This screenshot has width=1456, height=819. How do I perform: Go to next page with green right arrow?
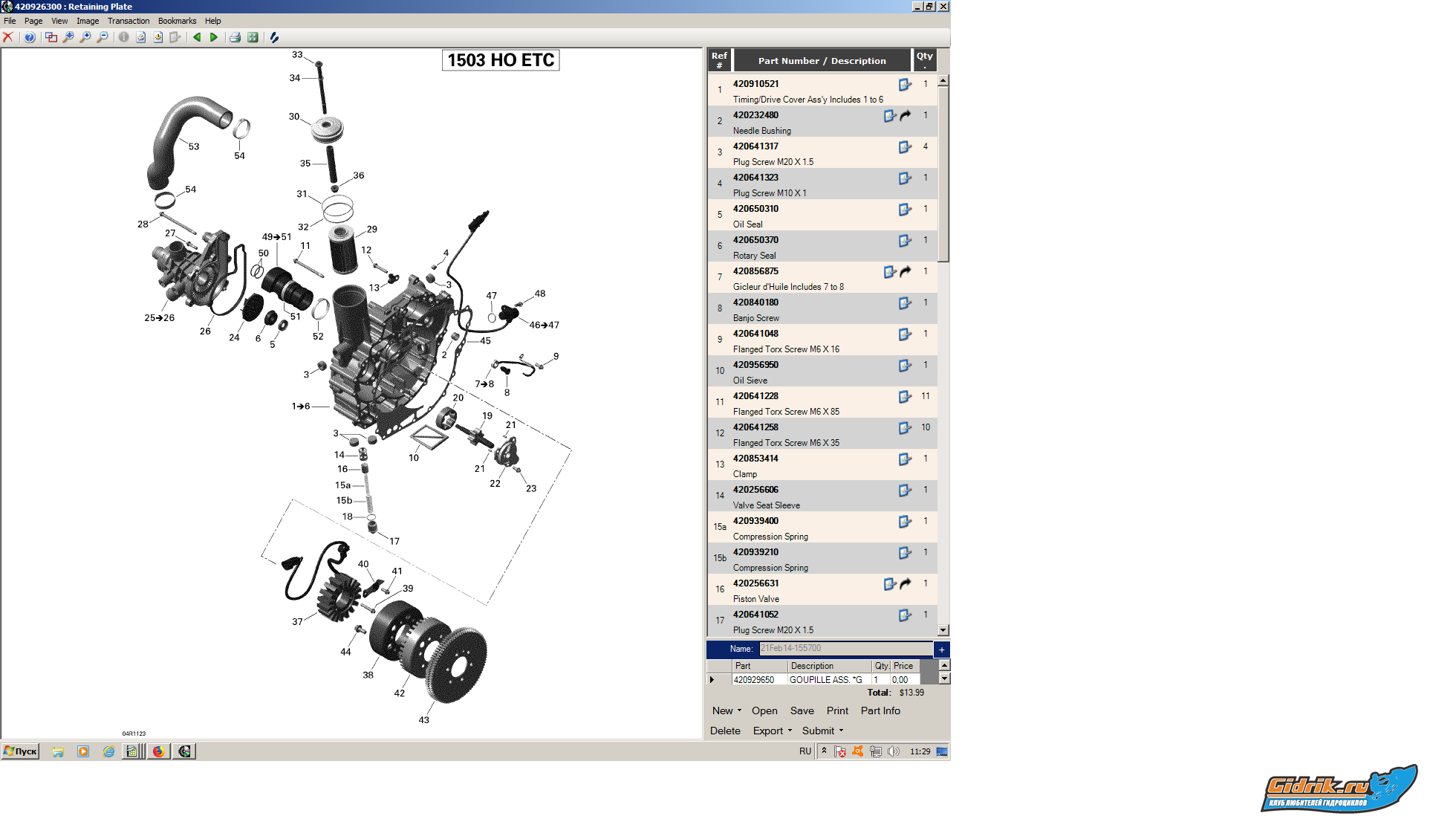pyautogui.click(x=214, y=37)
